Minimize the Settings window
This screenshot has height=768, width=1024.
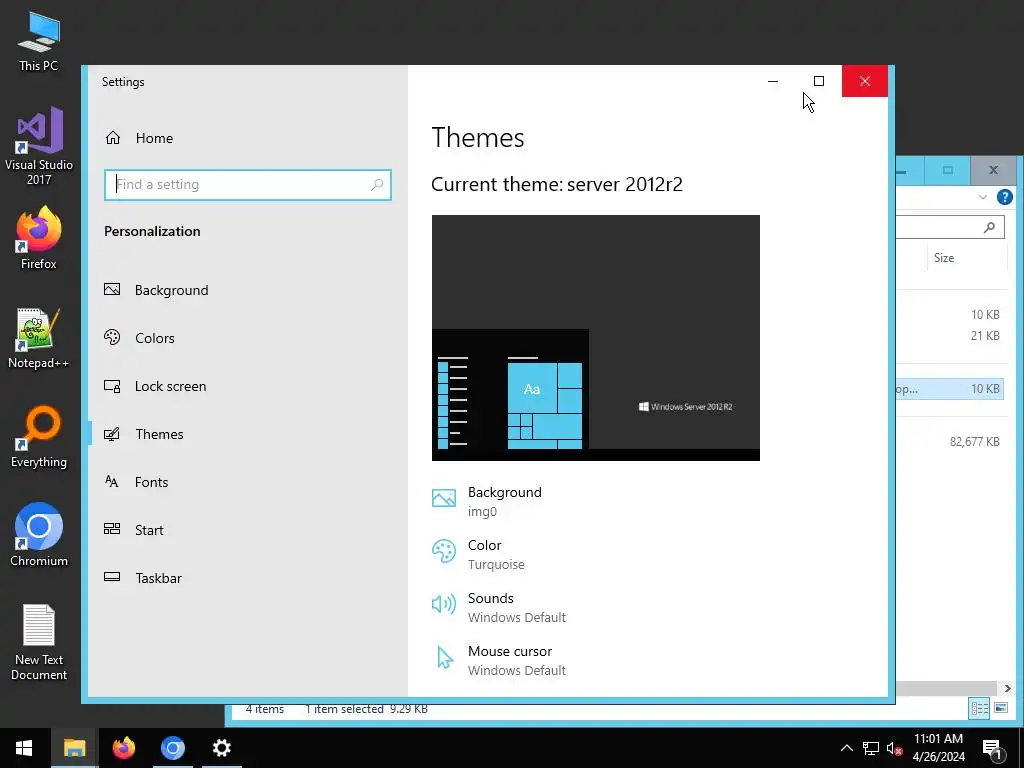(773, 81)
